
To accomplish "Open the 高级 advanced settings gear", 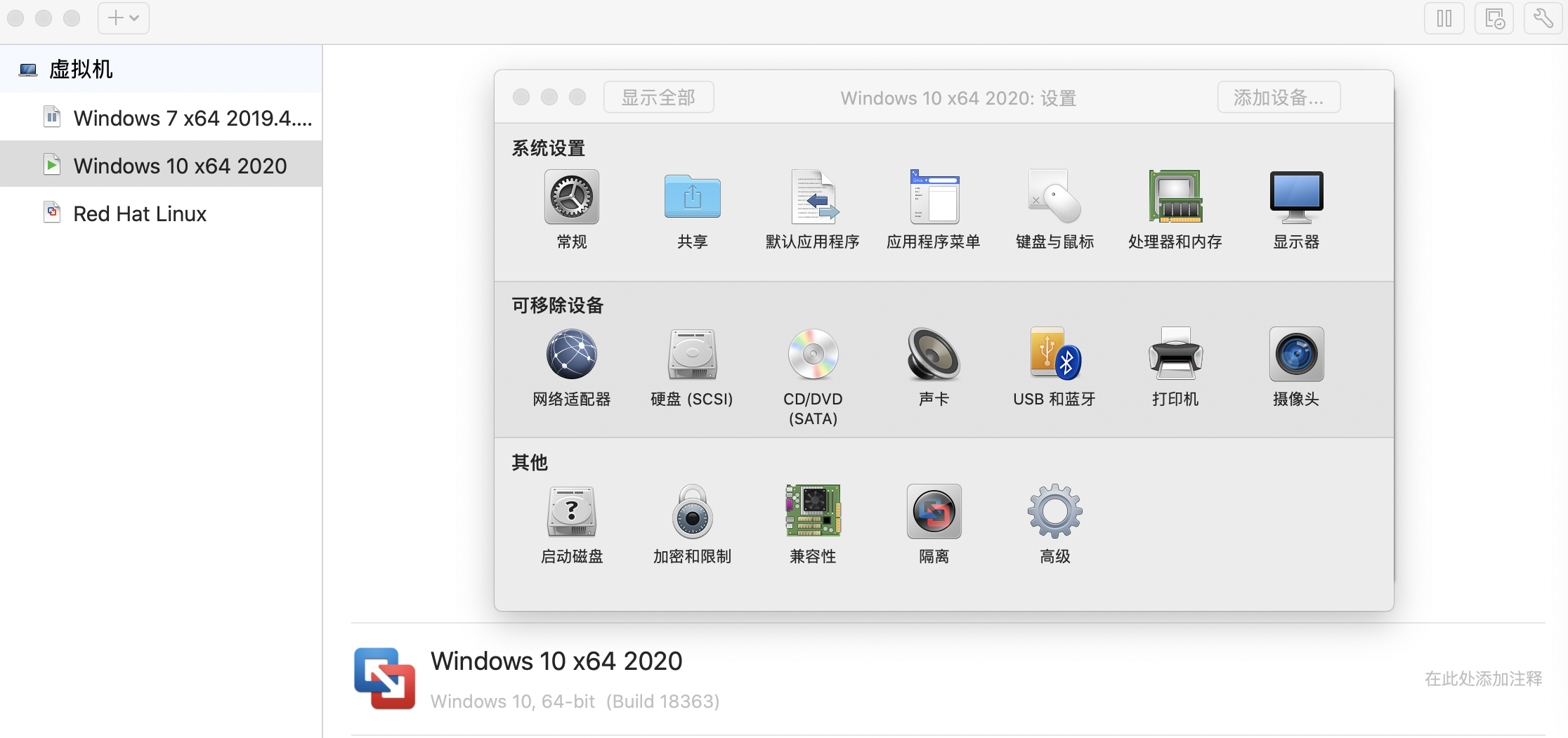I will 1055,512.
